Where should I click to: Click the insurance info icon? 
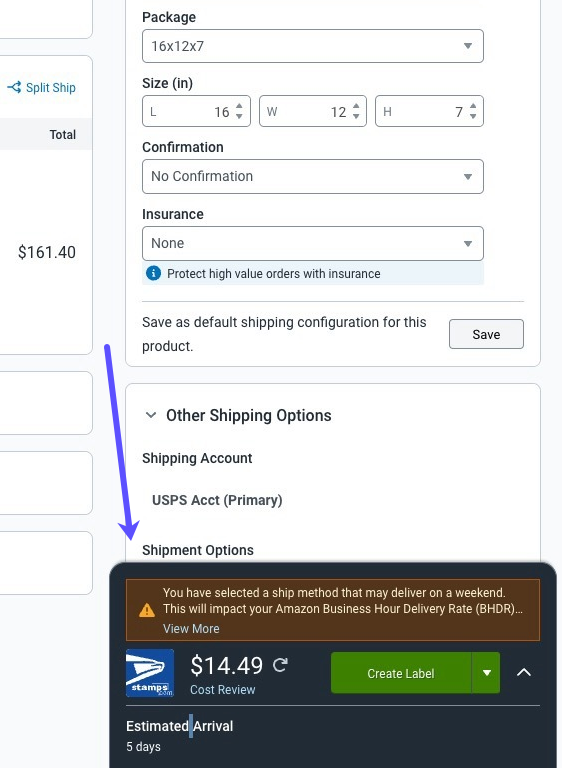pyautogui.click(x=153, y=273)
